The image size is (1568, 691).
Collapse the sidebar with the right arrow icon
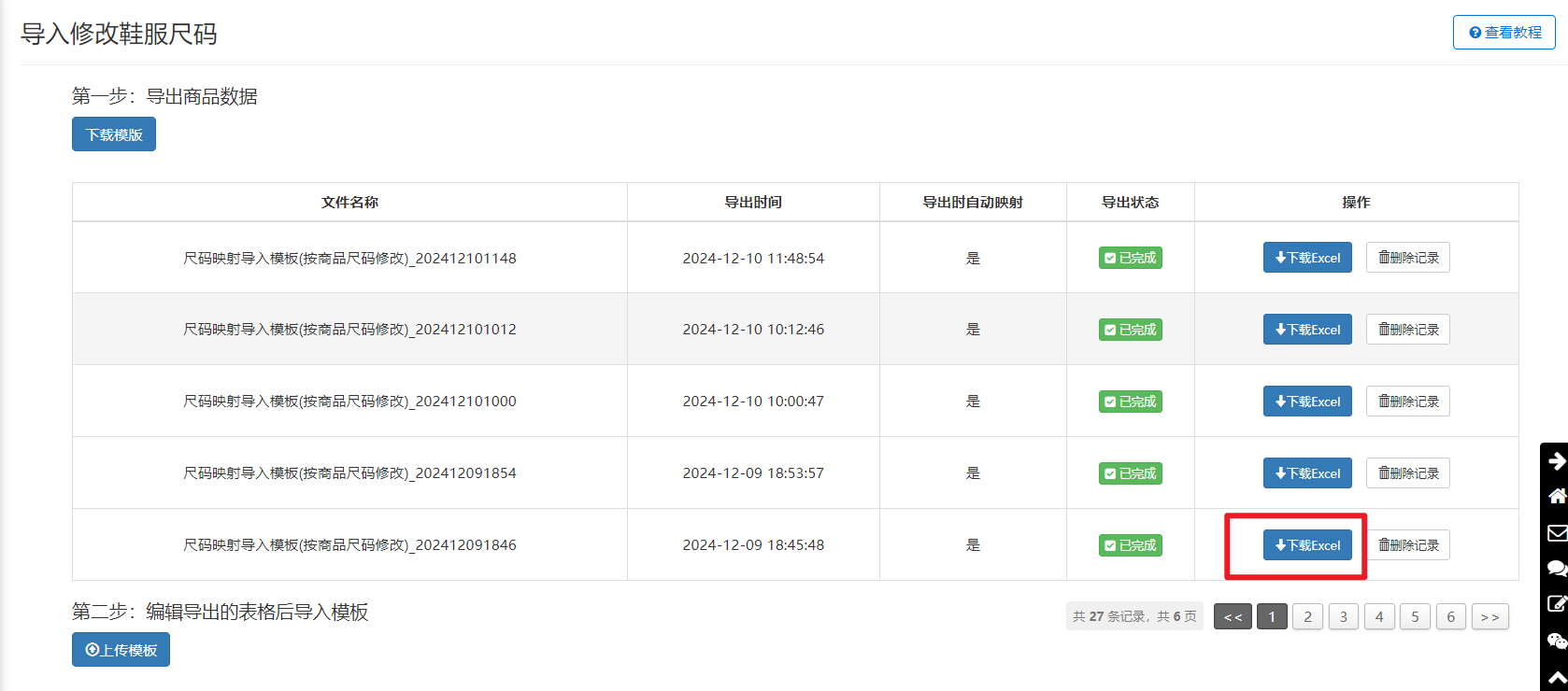pos(1556,460)
